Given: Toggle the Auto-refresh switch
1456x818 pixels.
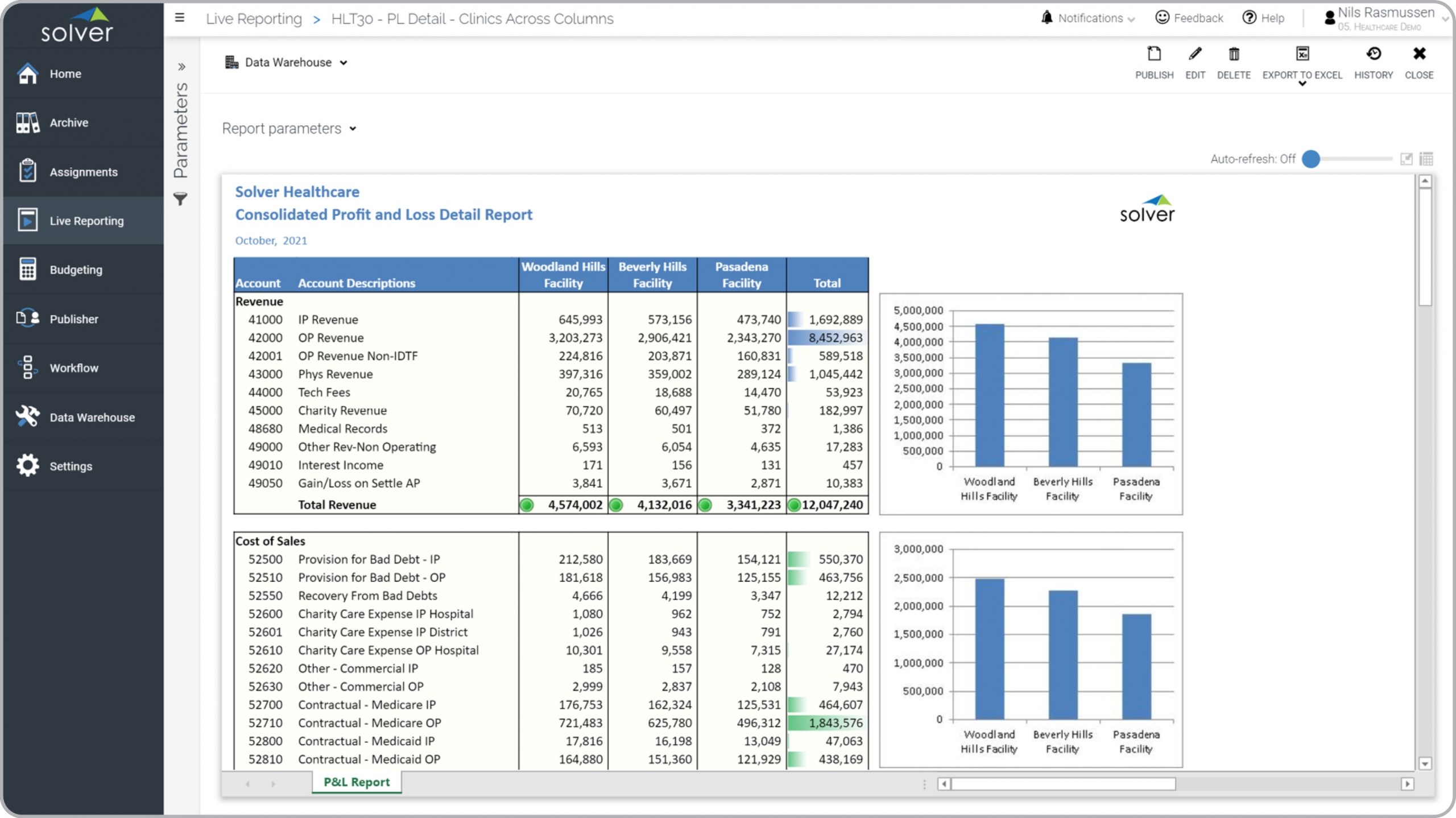Looking at the screenshot, I should pyautogui.click(x=1311, y=159).
